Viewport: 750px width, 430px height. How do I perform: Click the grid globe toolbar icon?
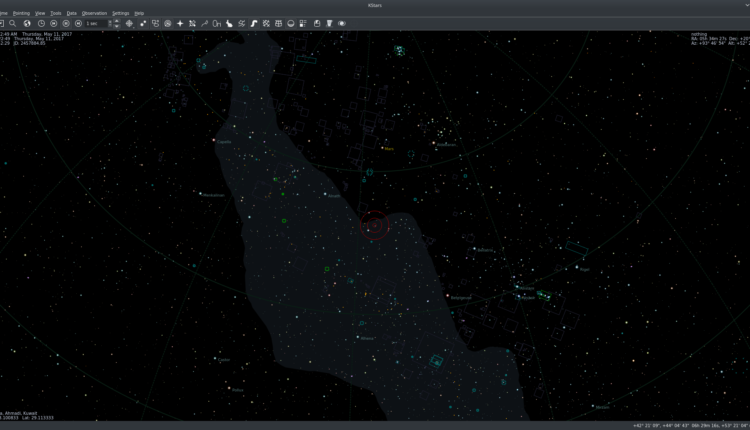(278, 22)
